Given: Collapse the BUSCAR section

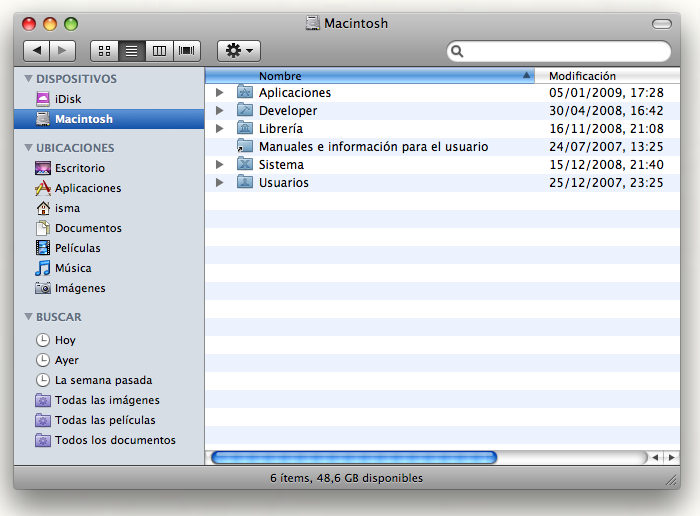Looking at the screenshot, I should click(29, 316).
